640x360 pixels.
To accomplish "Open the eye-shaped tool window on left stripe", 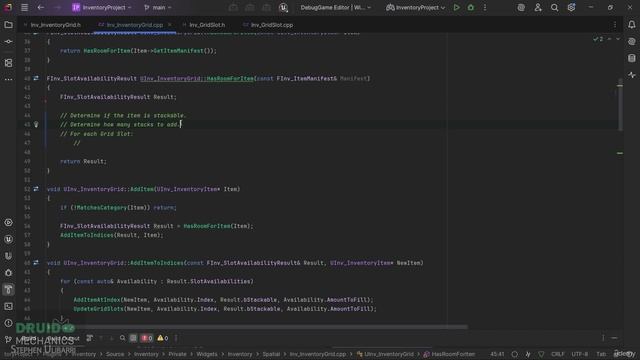I will (8, 222).
